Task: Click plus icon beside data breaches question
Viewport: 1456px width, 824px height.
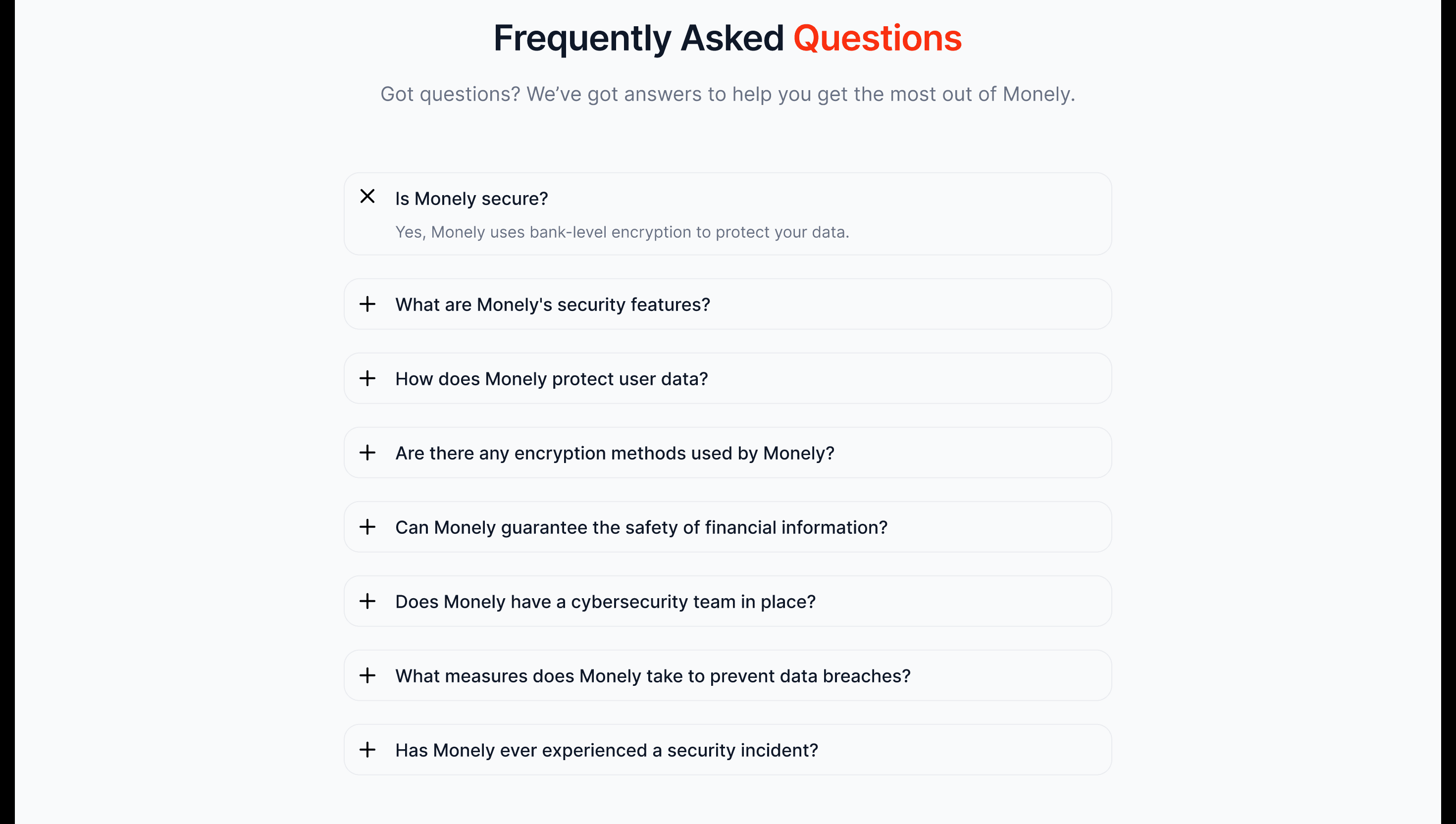Action: pyautogui.click(x=367, y=675)
